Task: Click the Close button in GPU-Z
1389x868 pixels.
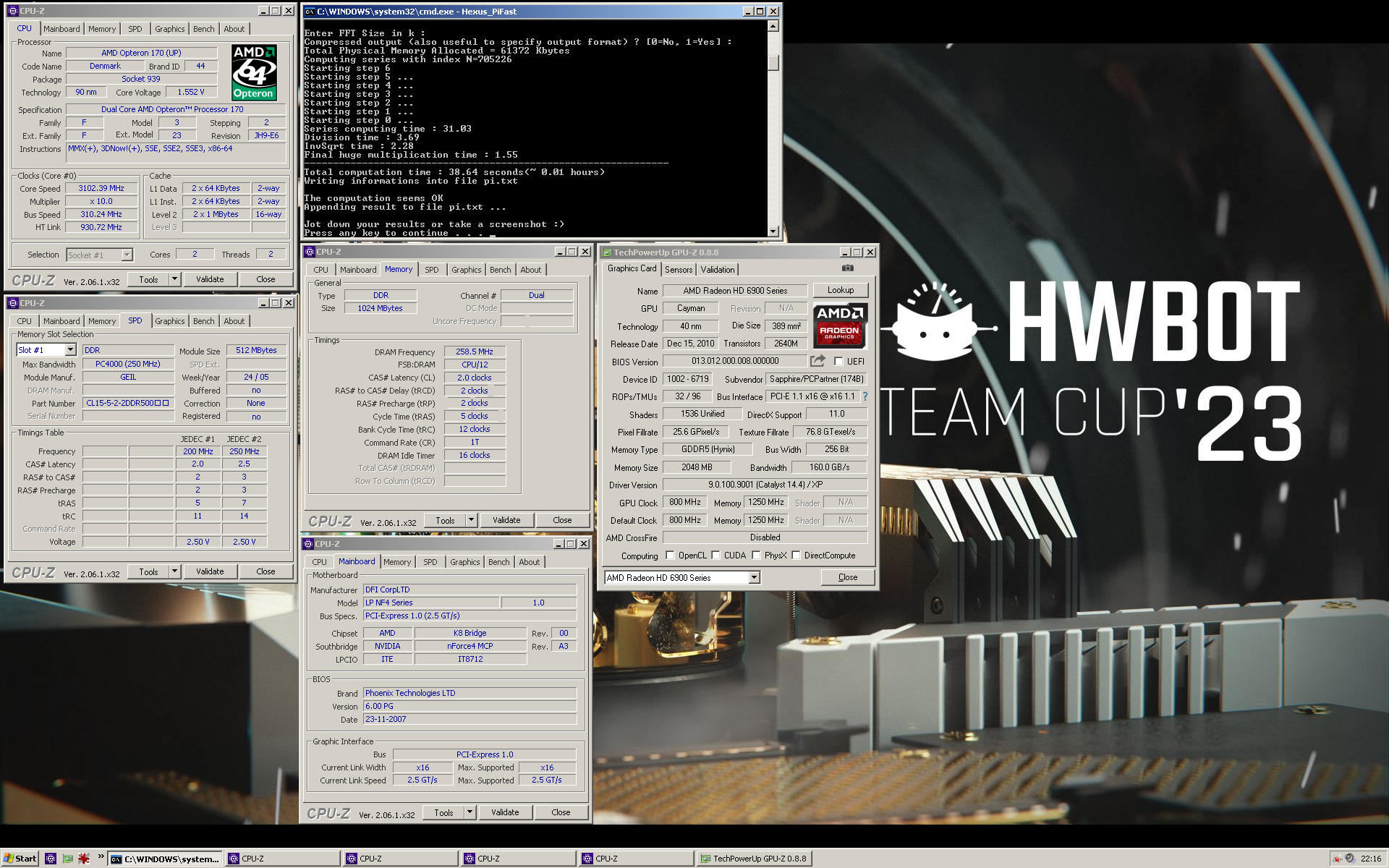Action: 848,577
